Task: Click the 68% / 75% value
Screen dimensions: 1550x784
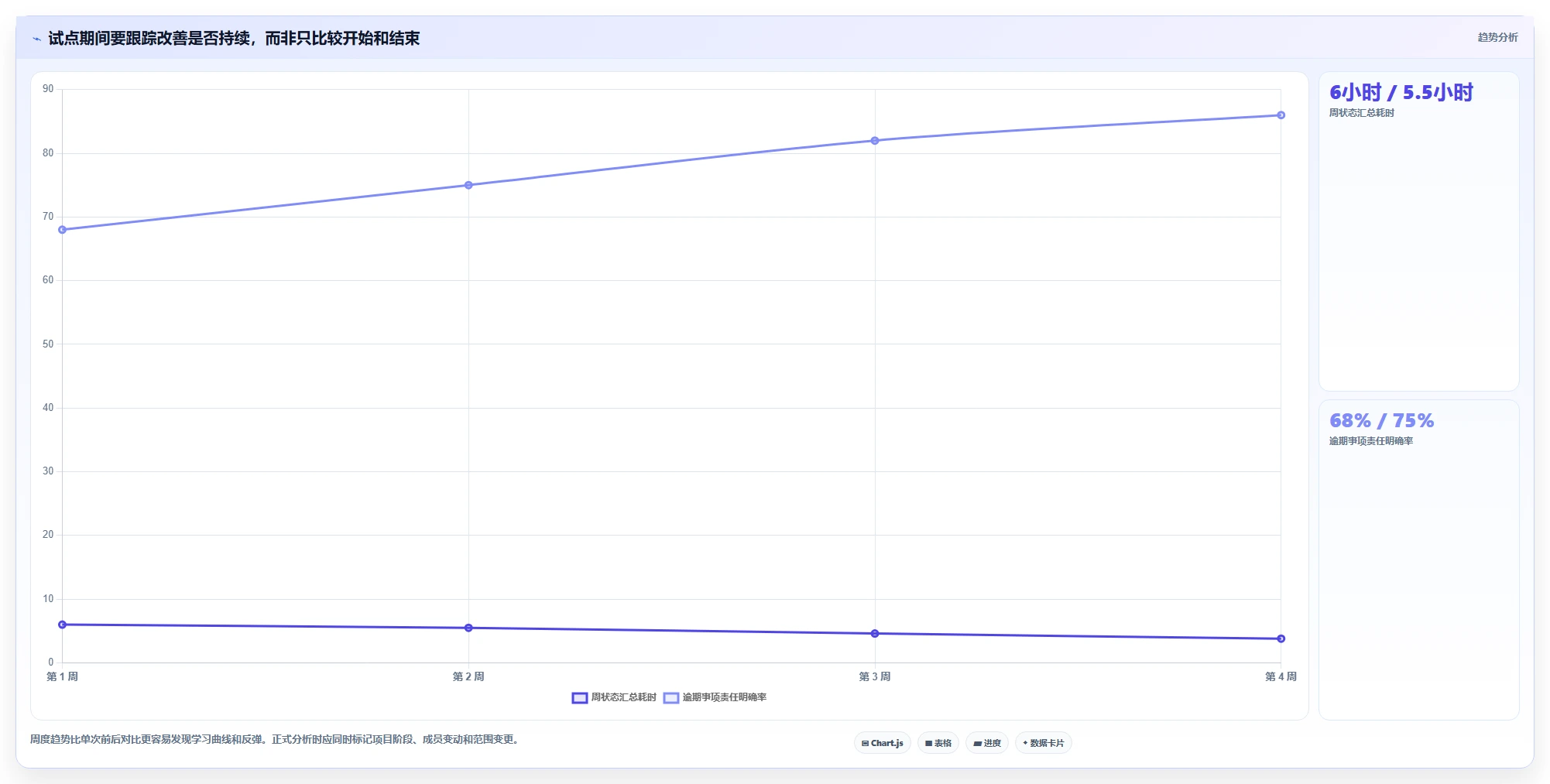Action: [1382, 421]
